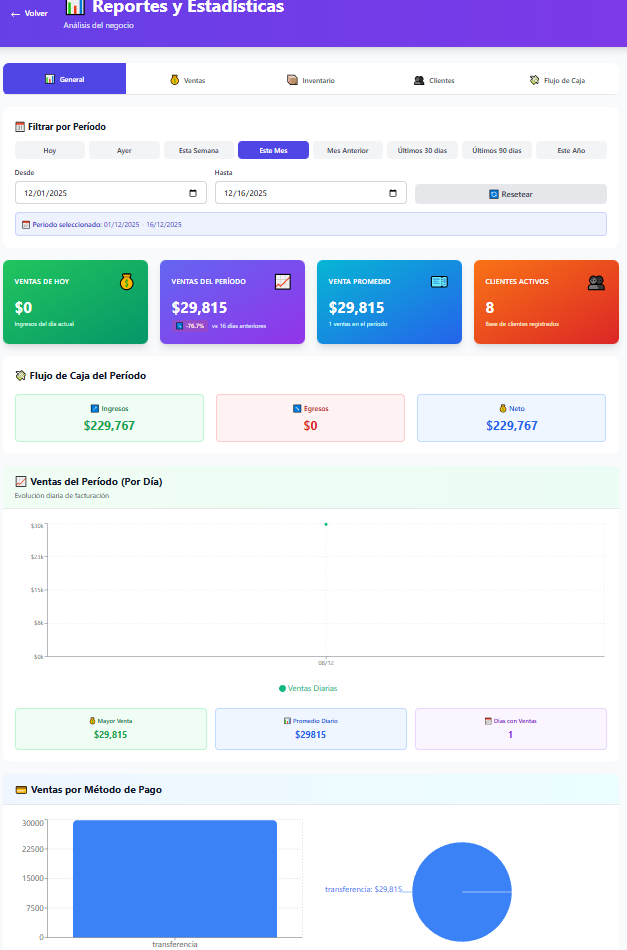The width and height of the screenshot is (627, 950).
Task: Select the Hoy period filter
Action: pyautogui.click(x=50, y=150)
